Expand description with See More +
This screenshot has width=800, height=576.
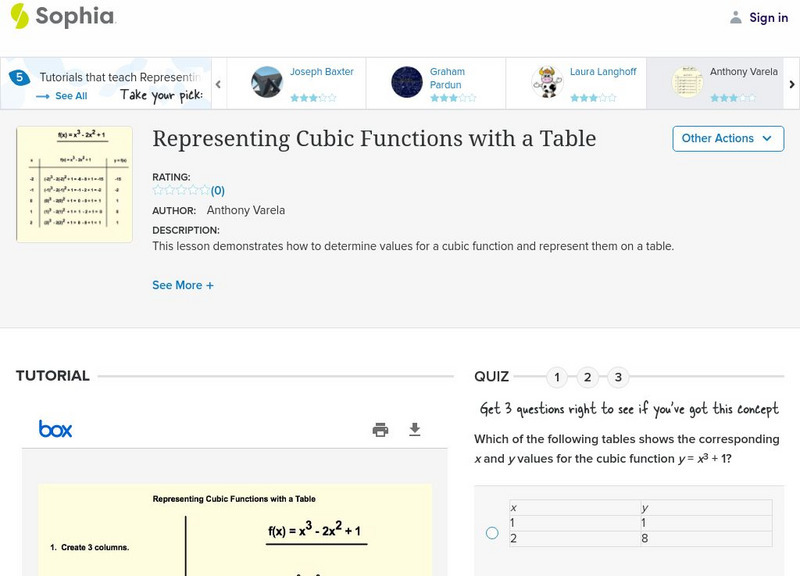tap(183, 285)
